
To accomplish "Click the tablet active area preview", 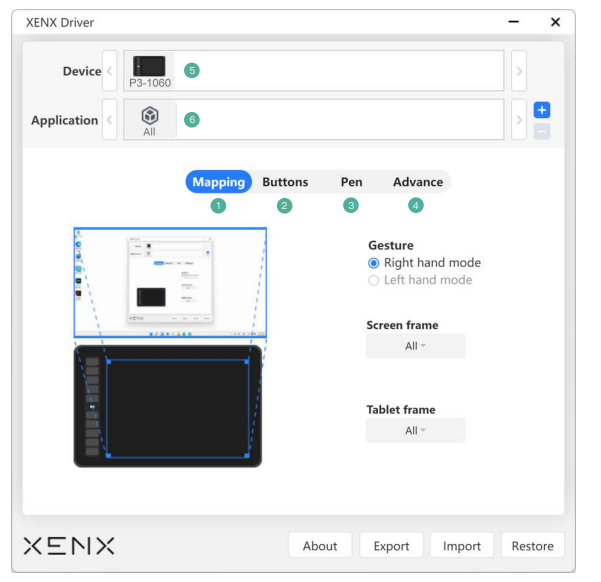I will coord(178,408).
